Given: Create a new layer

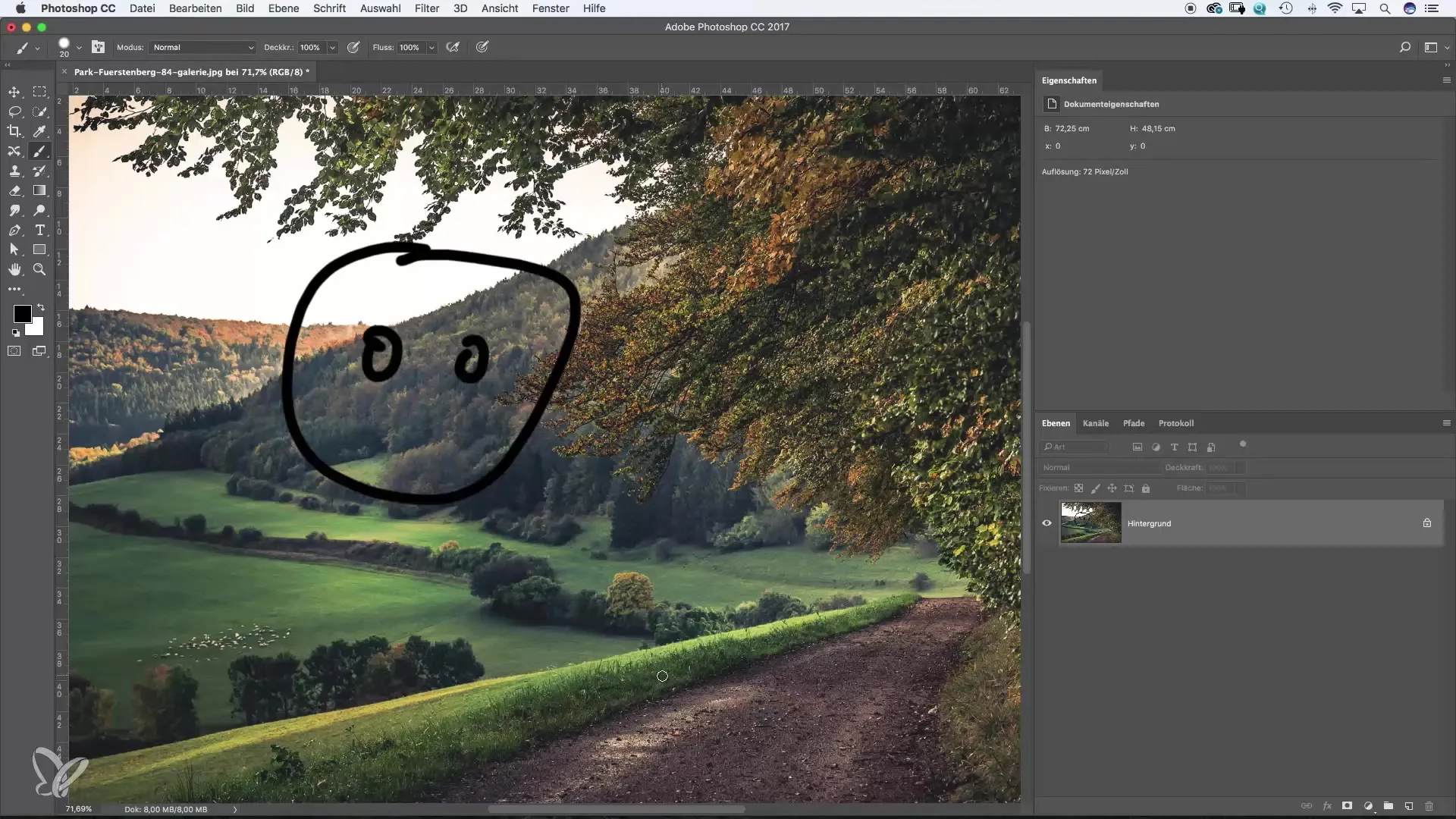Looking at the screenshot, I should point(1408,806).
